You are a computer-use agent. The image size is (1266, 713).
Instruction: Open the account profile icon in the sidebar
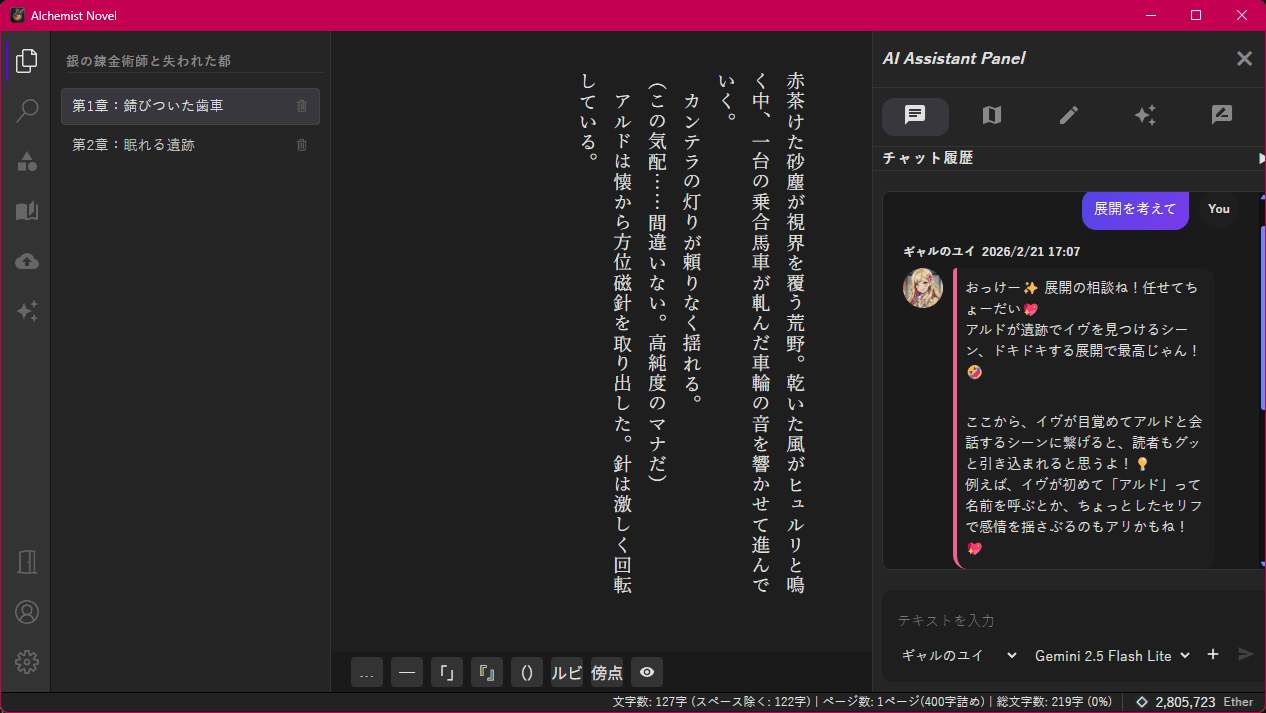[x=27, y=611]
